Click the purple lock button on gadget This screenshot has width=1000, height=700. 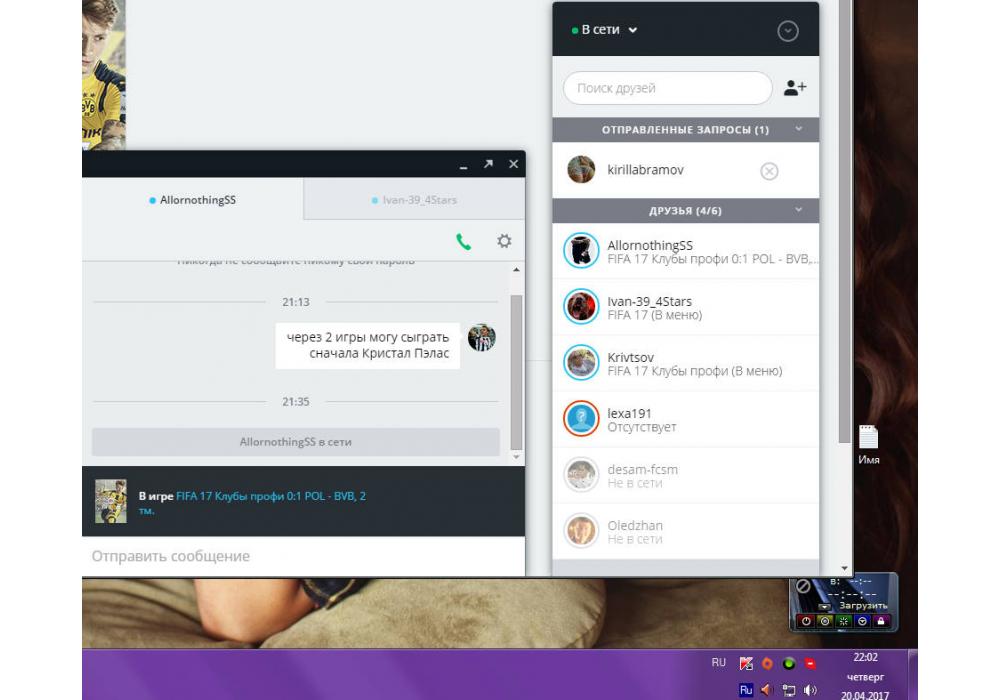coord(881,621)
